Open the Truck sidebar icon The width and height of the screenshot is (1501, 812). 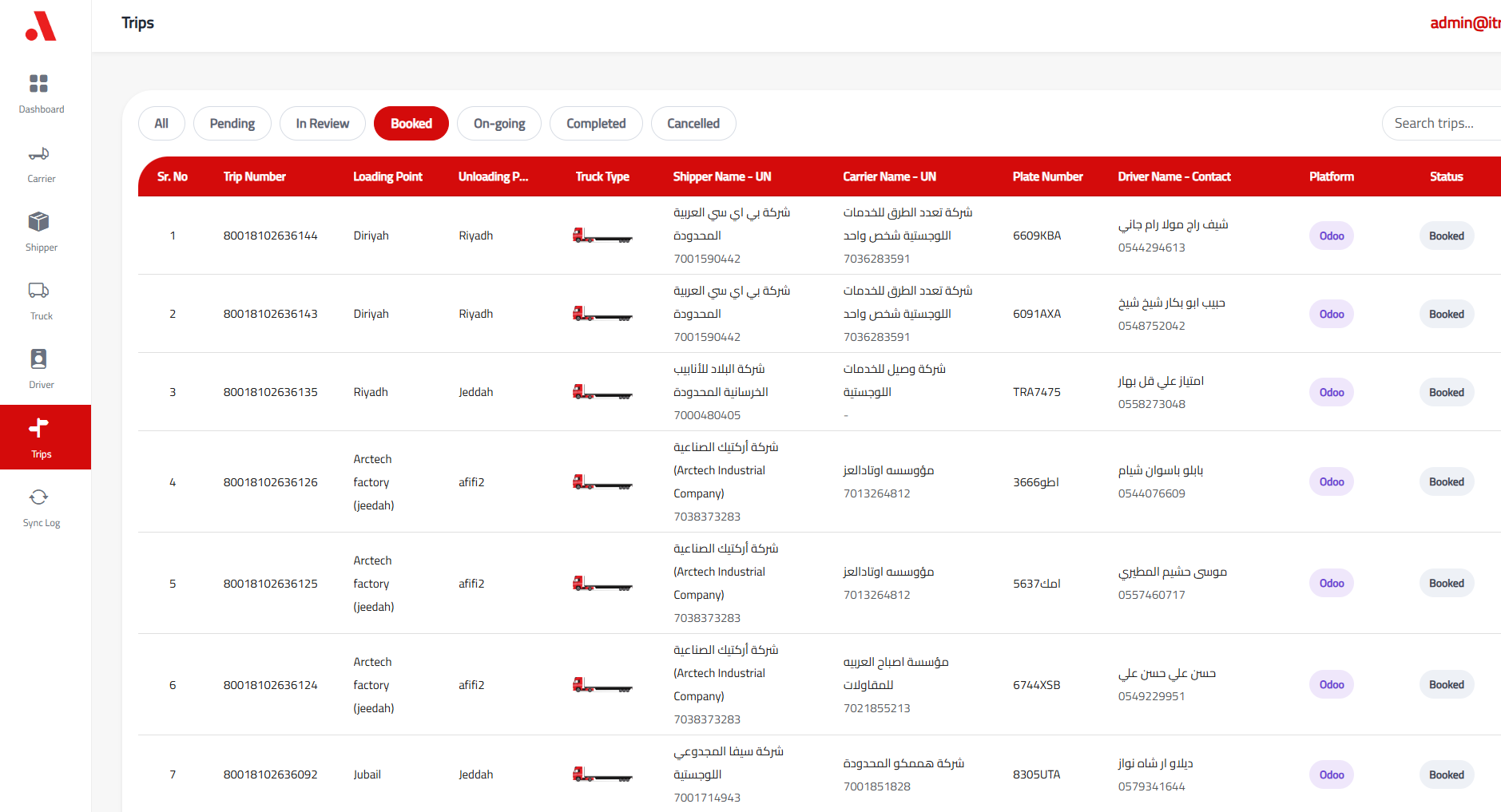click(38, 290)
